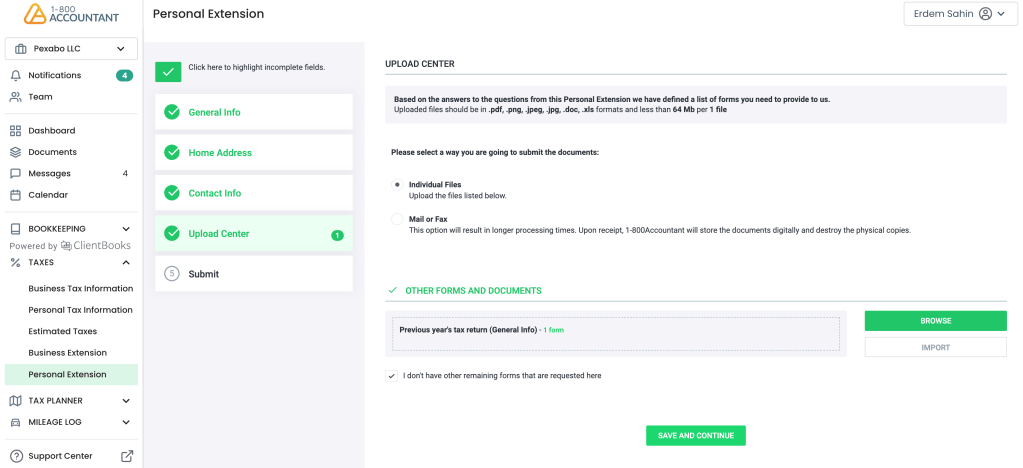Select the Individual Files radio option
Image resolution: width=1023 pixels, height=468 pixels.
[397, 185]
